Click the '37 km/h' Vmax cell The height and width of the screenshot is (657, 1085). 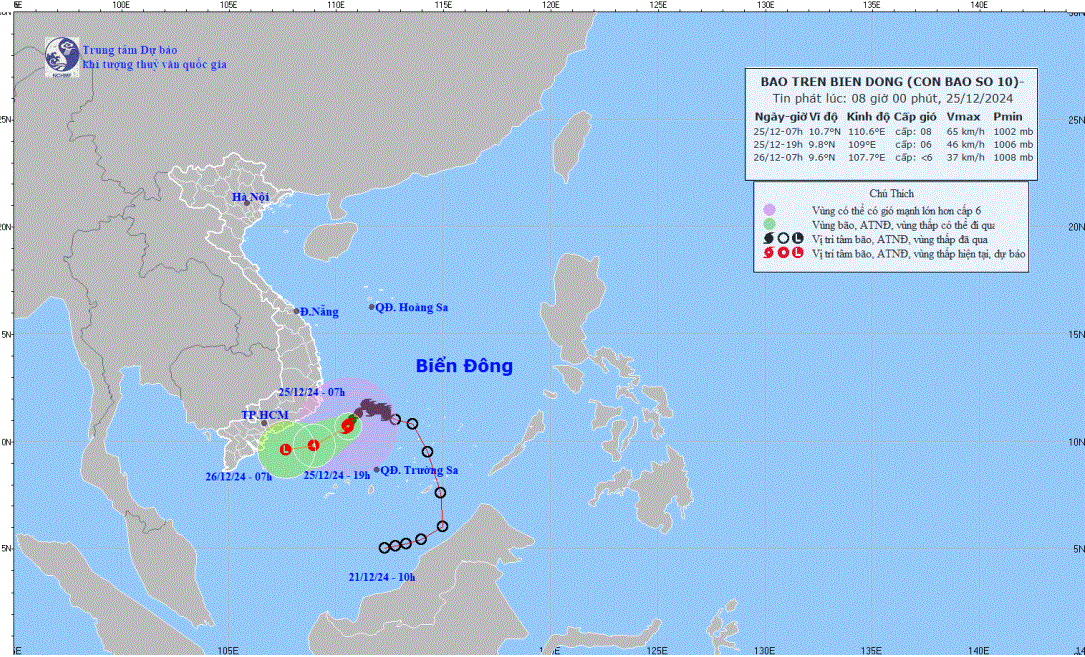pyautogui.click(x=963, y=158)
